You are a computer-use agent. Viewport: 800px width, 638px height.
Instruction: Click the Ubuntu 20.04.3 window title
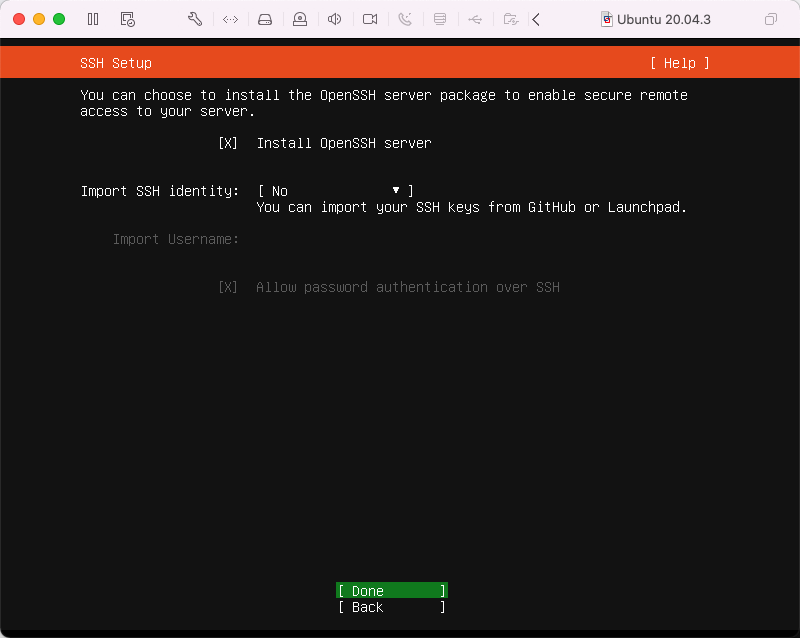pyautogui.click(x=663, y=19)
